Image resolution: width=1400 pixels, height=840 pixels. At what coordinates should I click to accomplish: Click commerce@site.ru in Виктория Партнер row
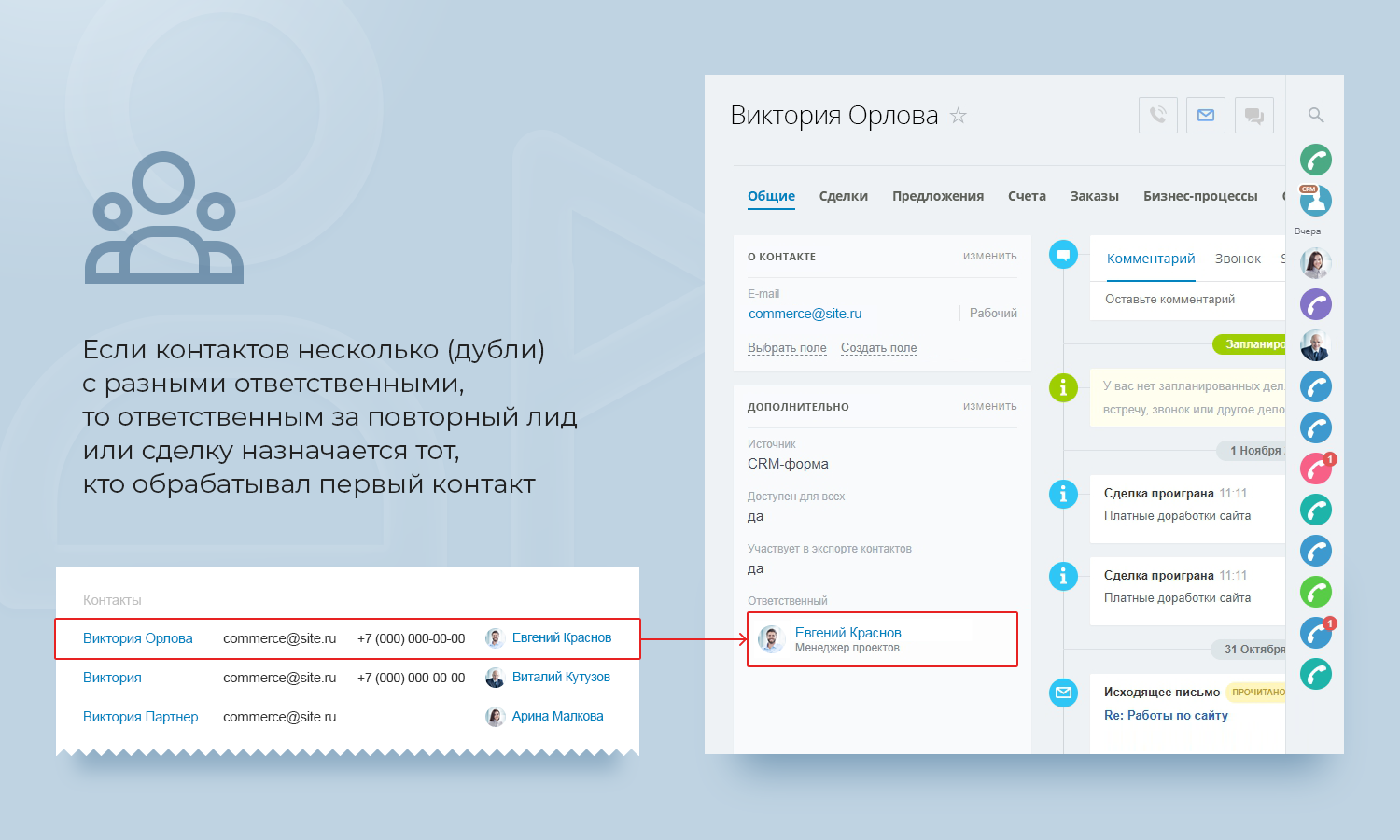(x=279, y=717)
